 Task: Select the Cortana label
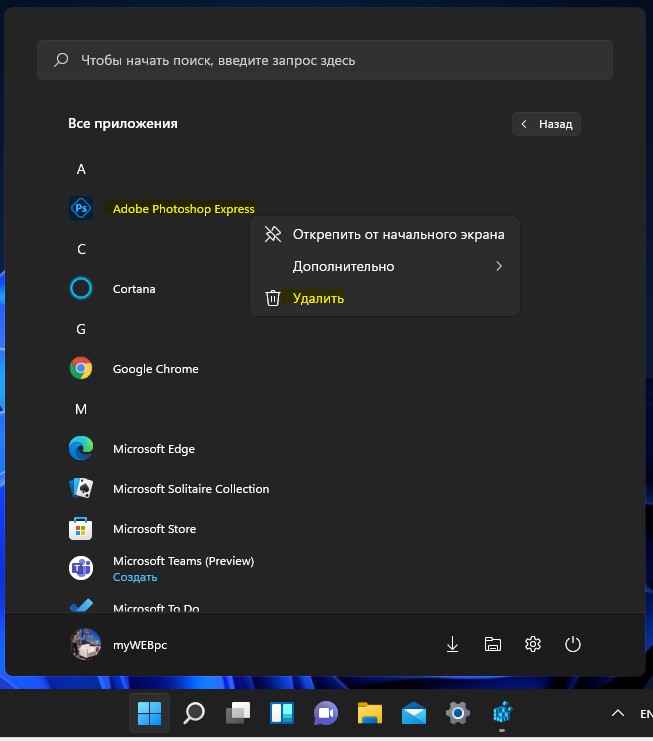pos(134,289)
